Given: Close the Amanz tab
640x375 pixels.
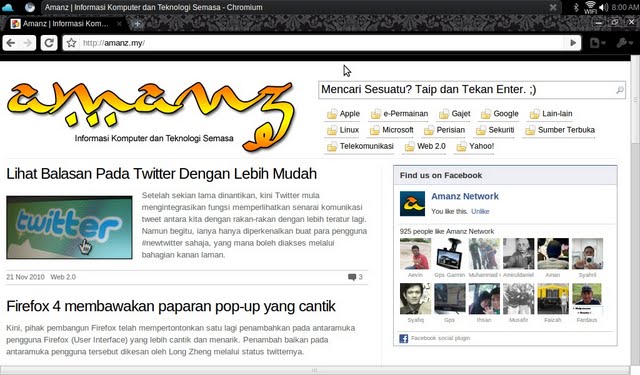Looking at the screenshot, I should click(119, 24).
